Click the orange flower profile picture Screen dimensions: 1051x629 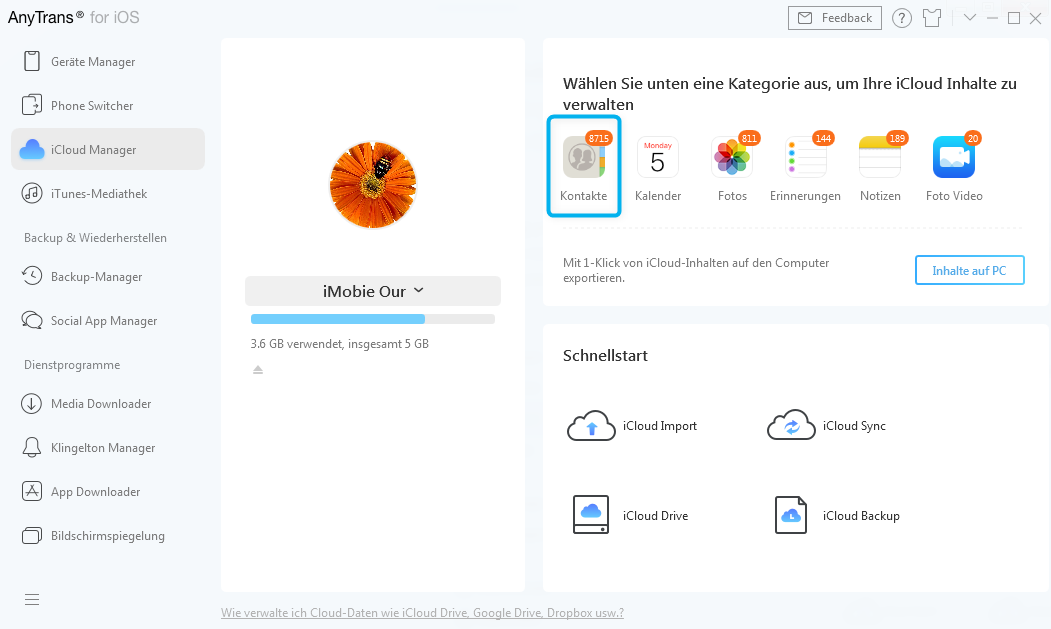(x=373, y=184)
